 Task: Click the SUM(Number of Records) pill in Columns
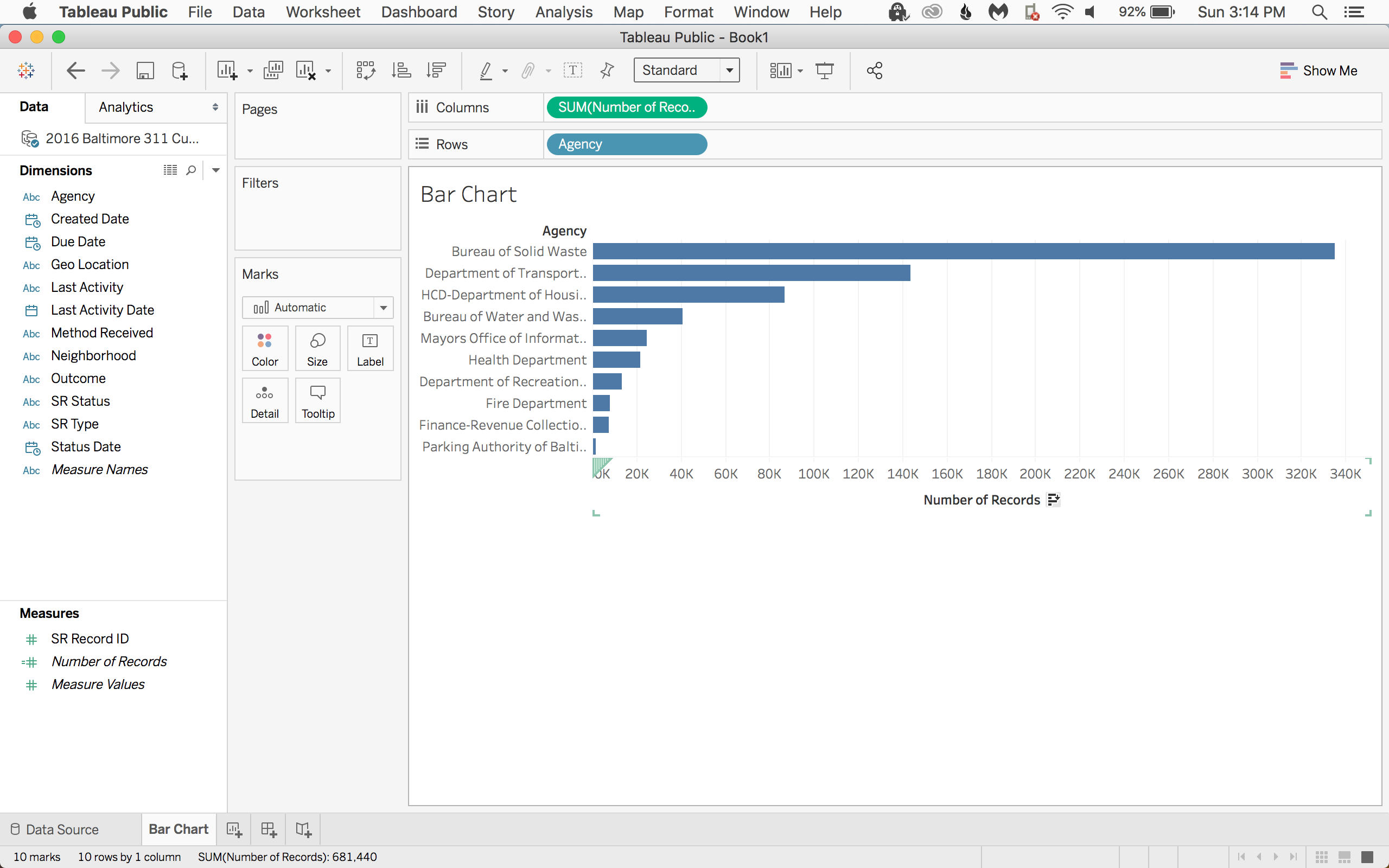[x=627, y=107]
